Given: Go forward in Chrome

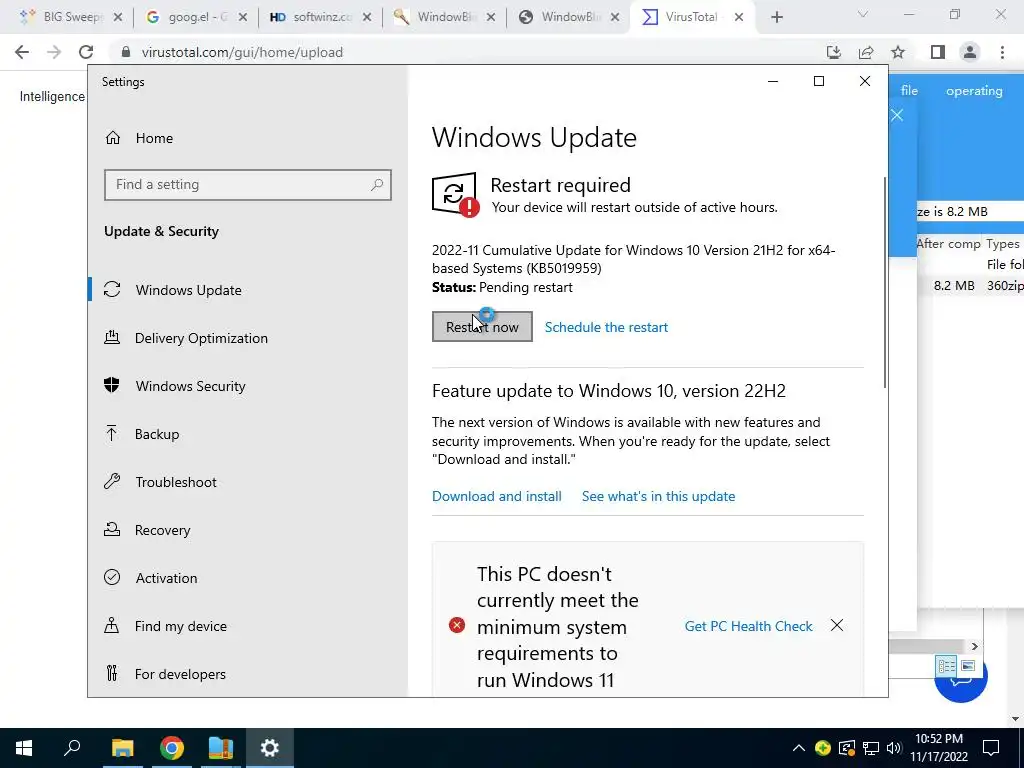Looking at the screenshot, I should (54, 52).
